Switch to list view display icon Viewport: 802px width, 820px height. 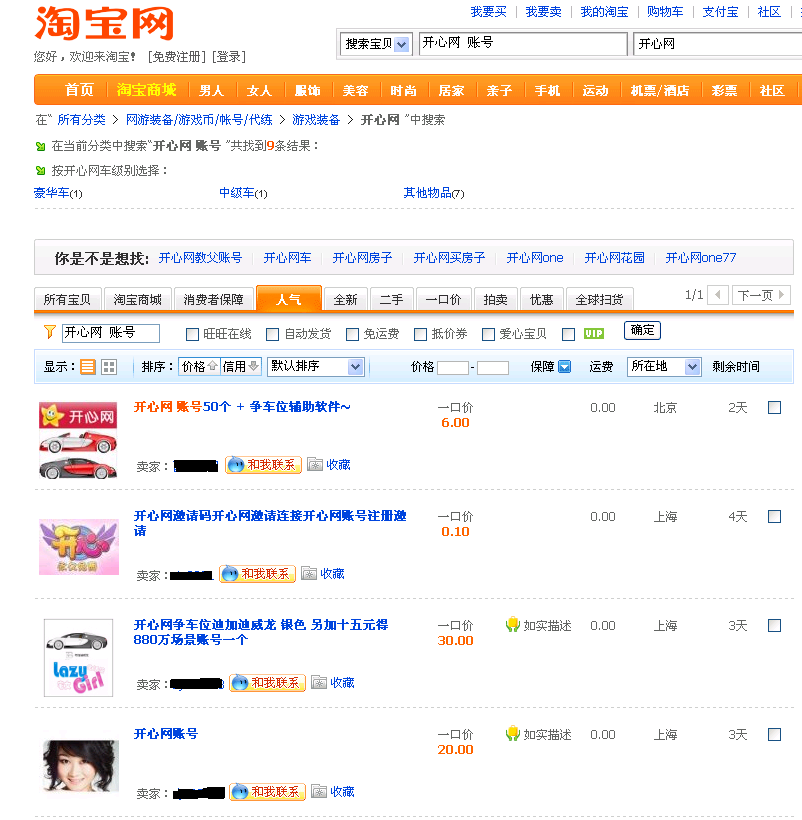pos(88,367)
